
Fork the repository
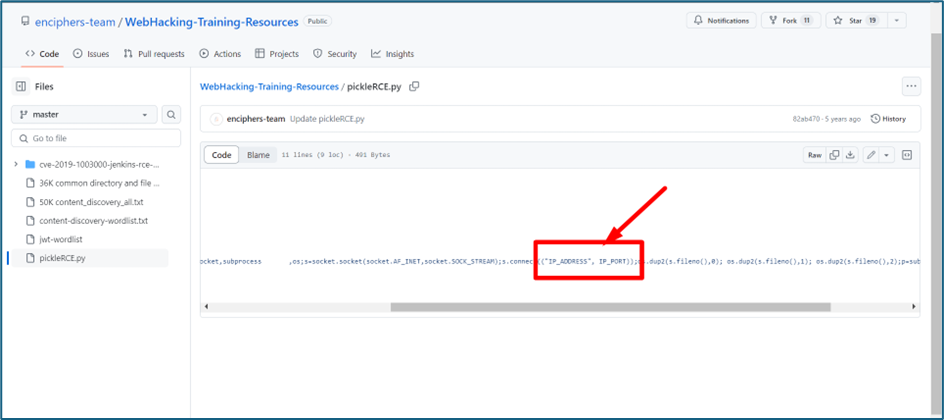[x=790, y=20]
